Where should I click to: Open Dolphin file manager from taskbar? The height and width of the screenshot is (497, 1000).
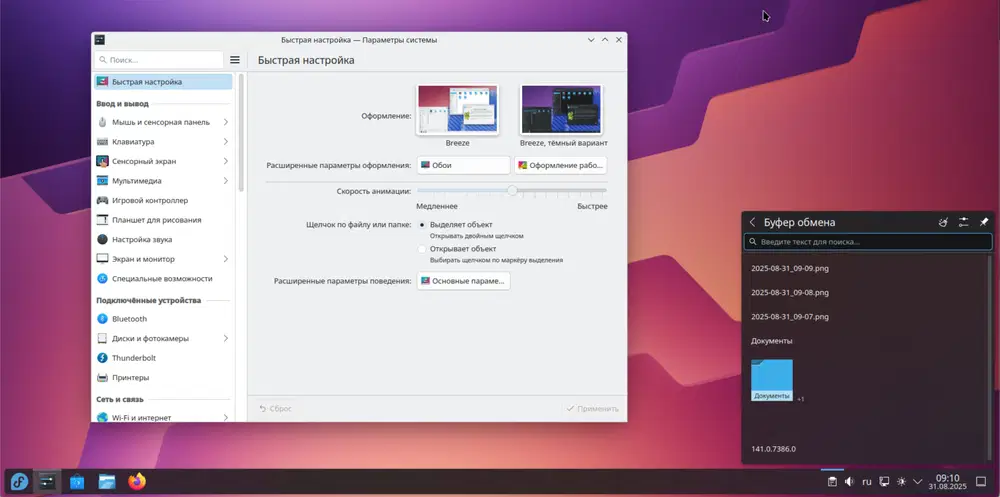click(107, 481)
